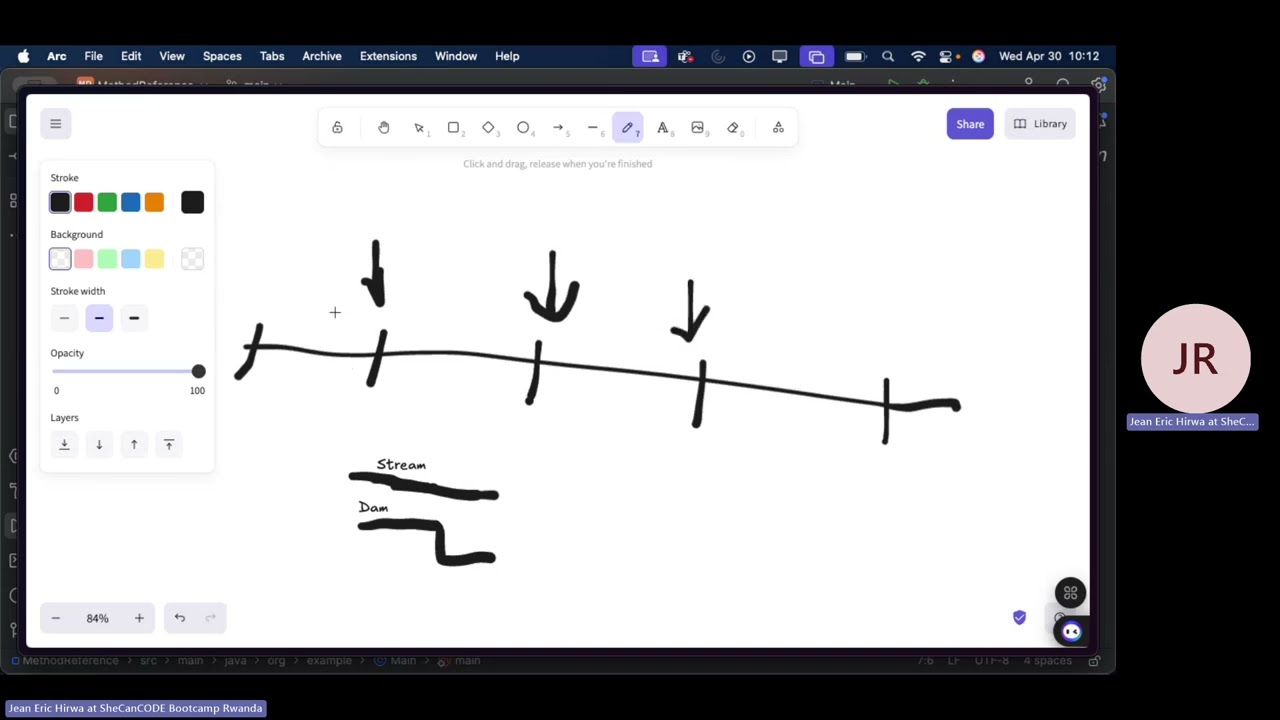Select the Selection arrow tool
This screenshot has height=720, width=1280.
[x=419, y=128]
